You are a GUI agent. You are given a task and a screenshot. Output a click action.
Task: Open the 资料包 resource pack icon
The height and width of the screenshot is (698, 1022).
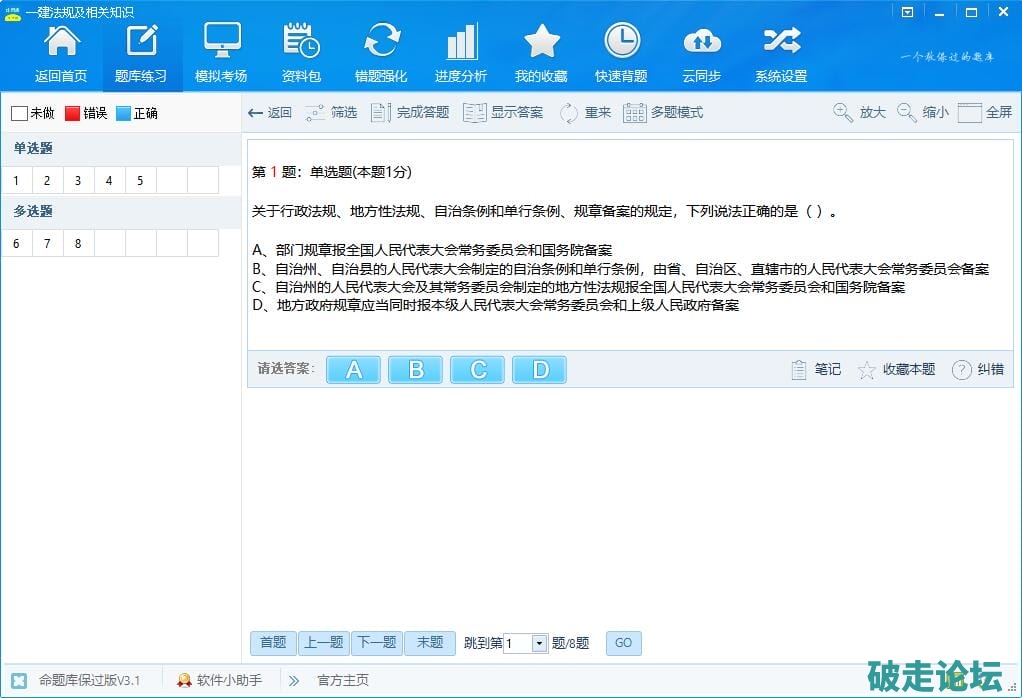(x=301, y=43)
